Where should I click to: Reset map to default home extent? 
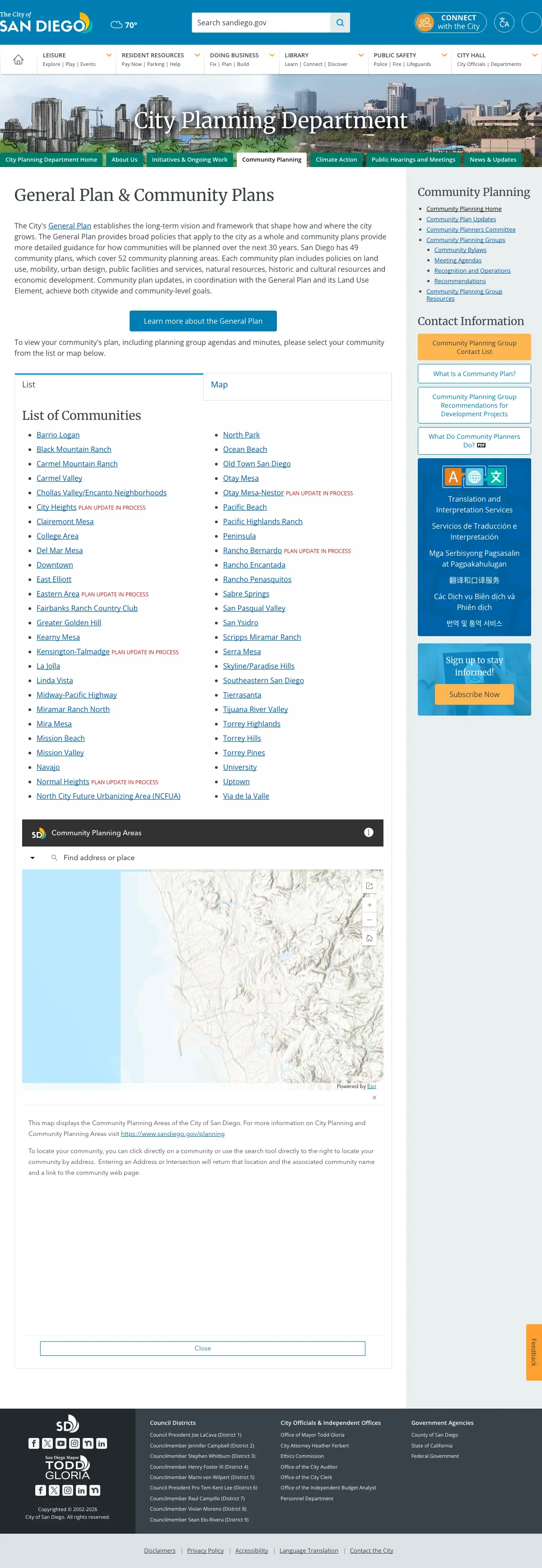click(x=369, y=938)
